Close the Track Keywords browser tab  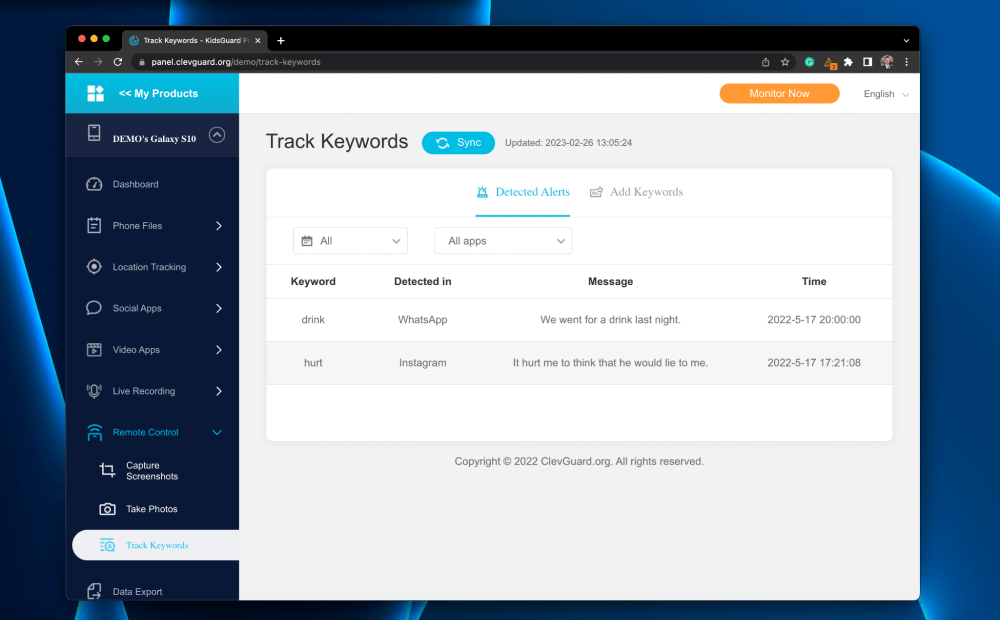pos(258,40)
